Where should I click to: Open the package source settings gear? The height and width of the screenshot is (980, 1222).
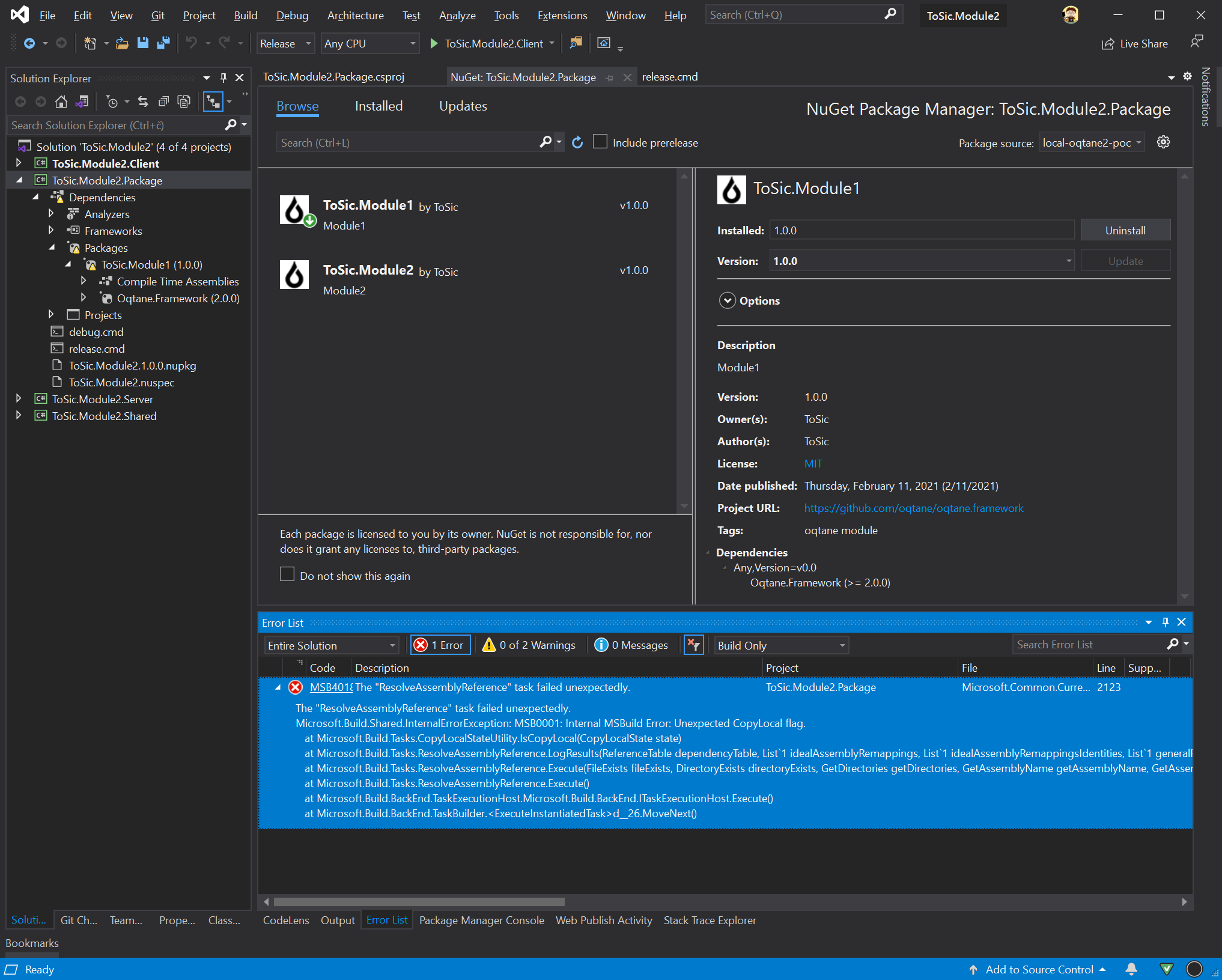click(x=1163, y=142)
